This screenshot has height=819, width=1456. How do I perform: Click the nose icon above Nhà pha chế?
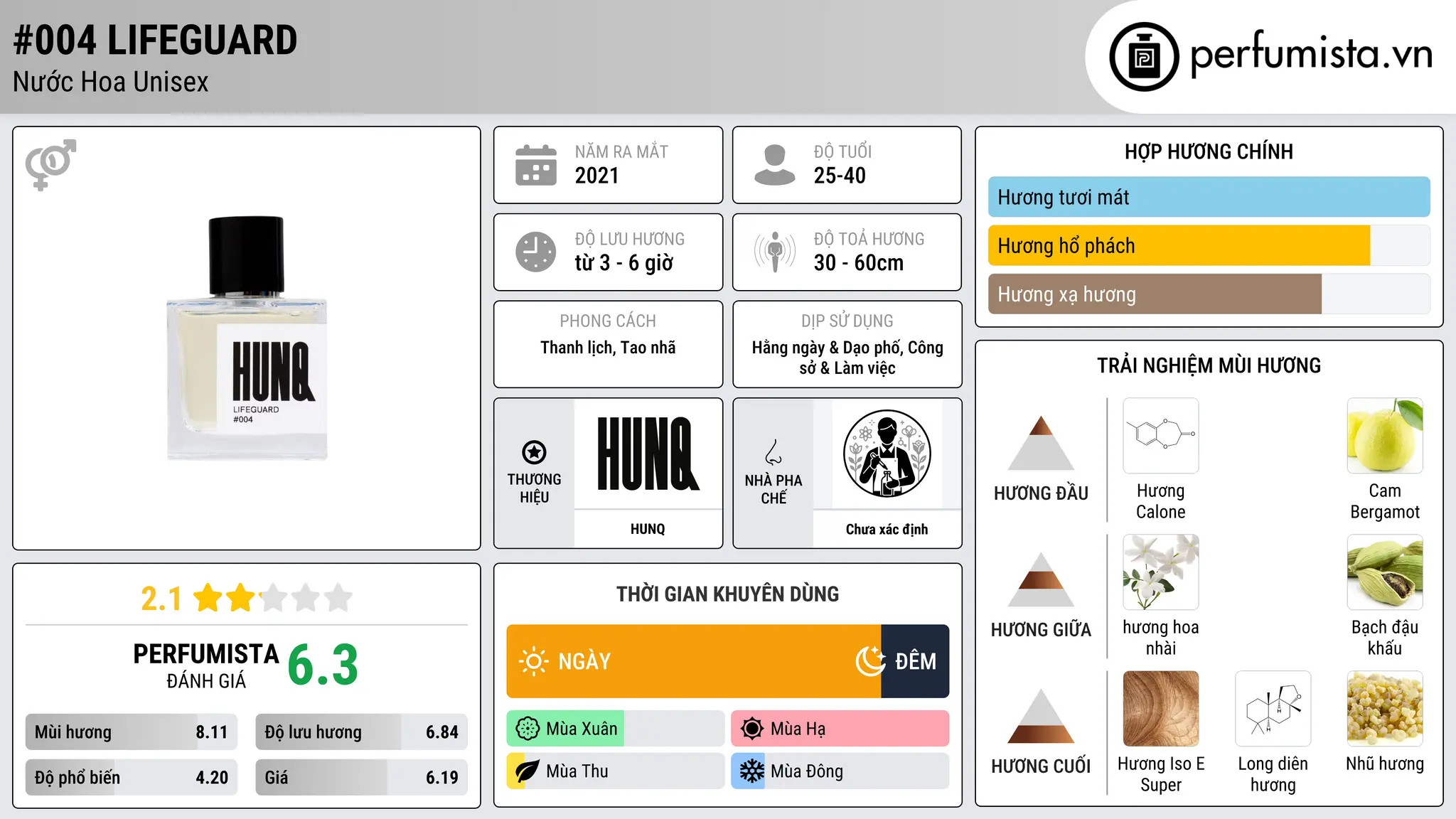point(773,452)
